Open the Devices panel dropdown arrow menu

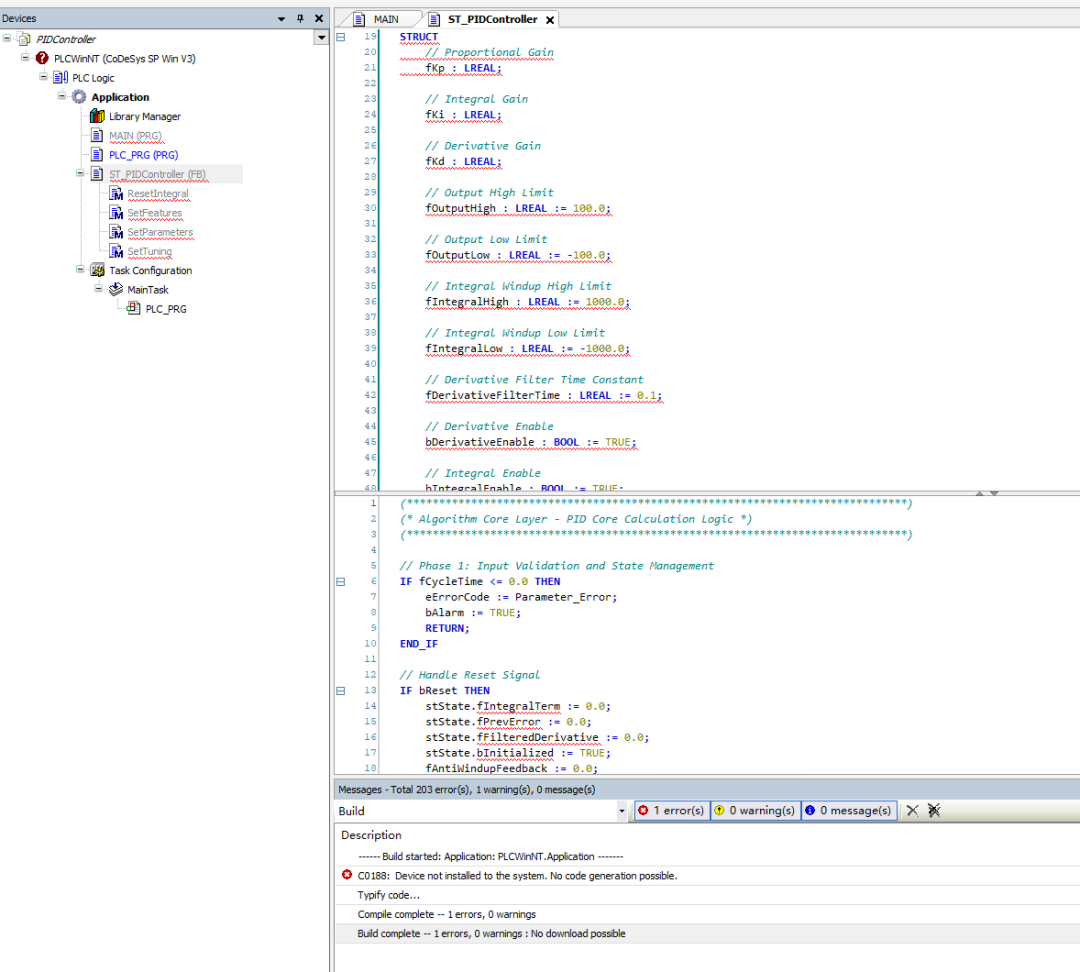click(x=281, y=19)
